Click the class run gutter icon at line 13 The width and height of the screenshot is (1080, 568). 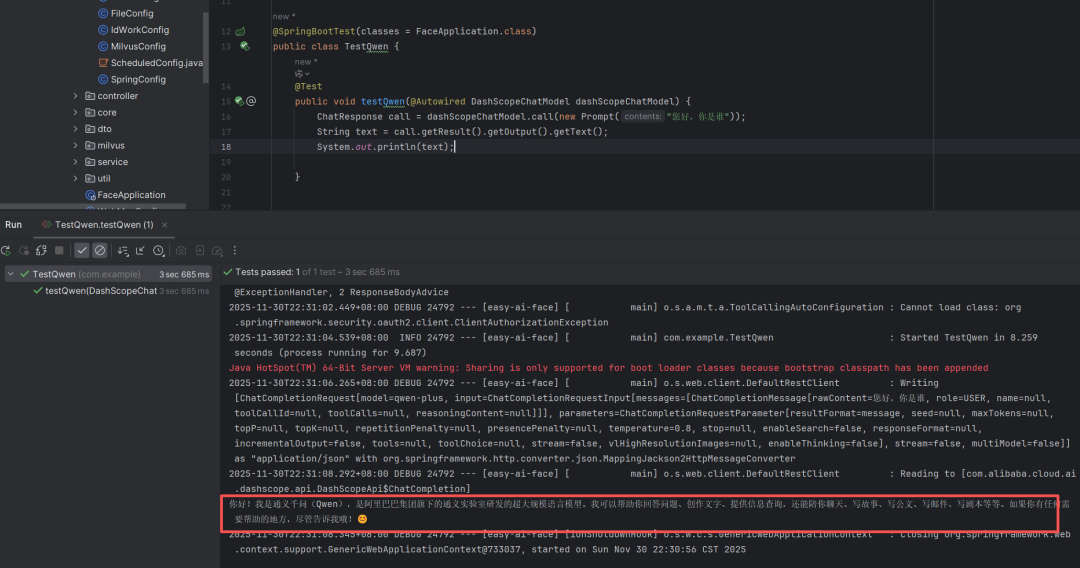click(x=244, y=47)
